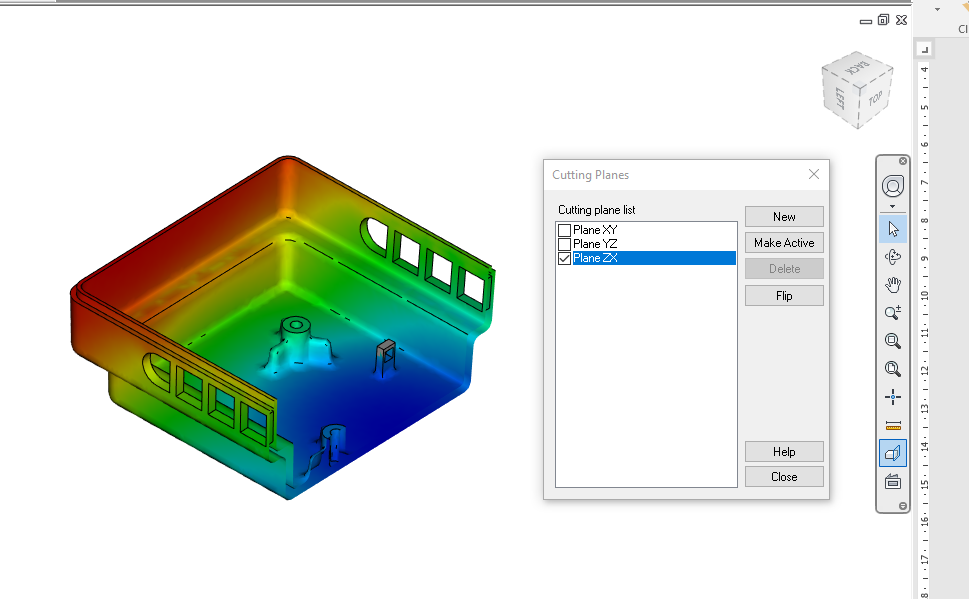
Task: Enable the Plane YZ cutting plane
Action: point(564,243)
